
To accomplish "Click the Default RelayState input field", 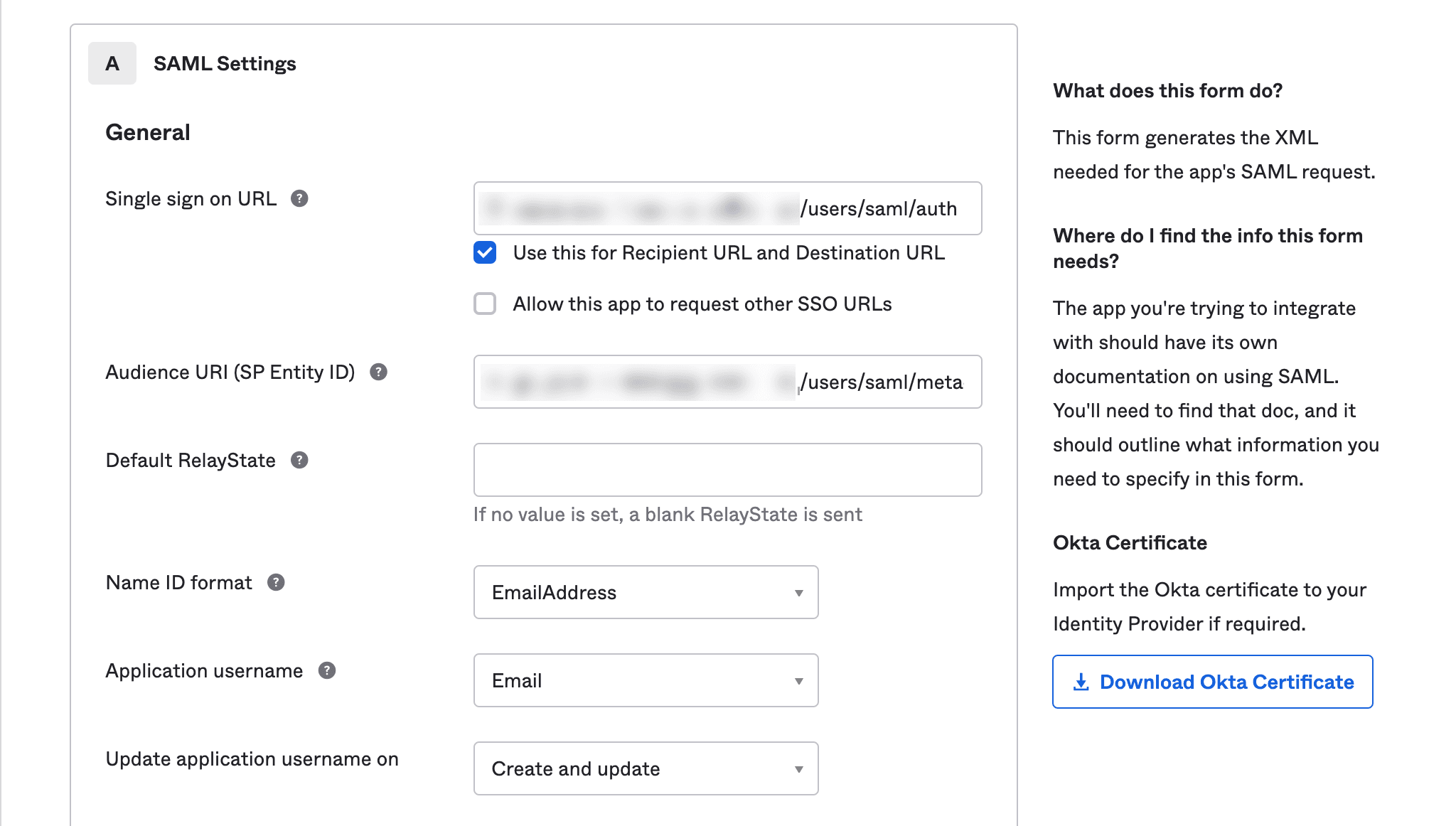I will pos(728,469).
